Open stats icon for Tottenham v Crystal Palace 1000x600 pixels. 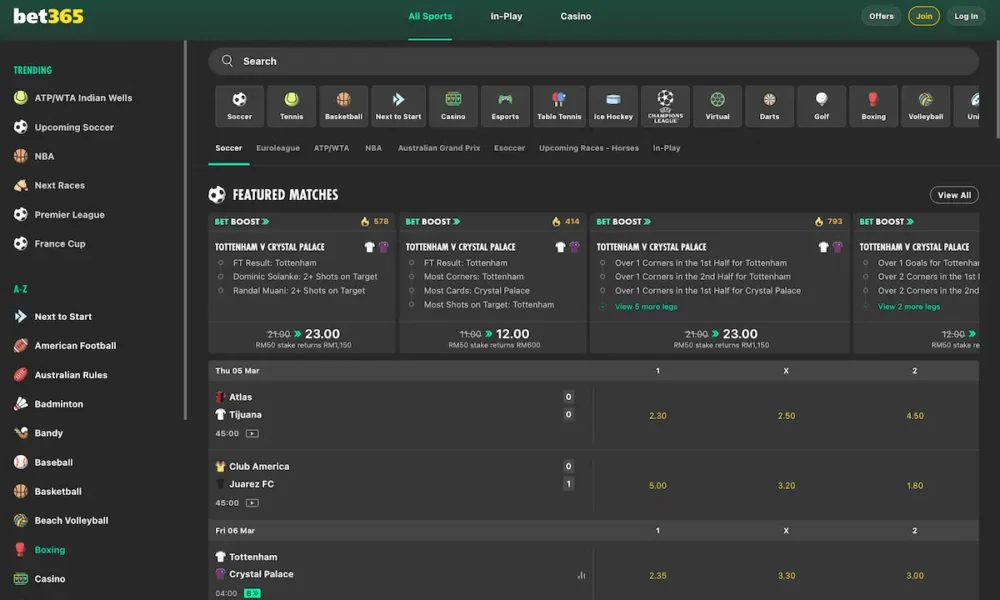click(x=581, y=575)
